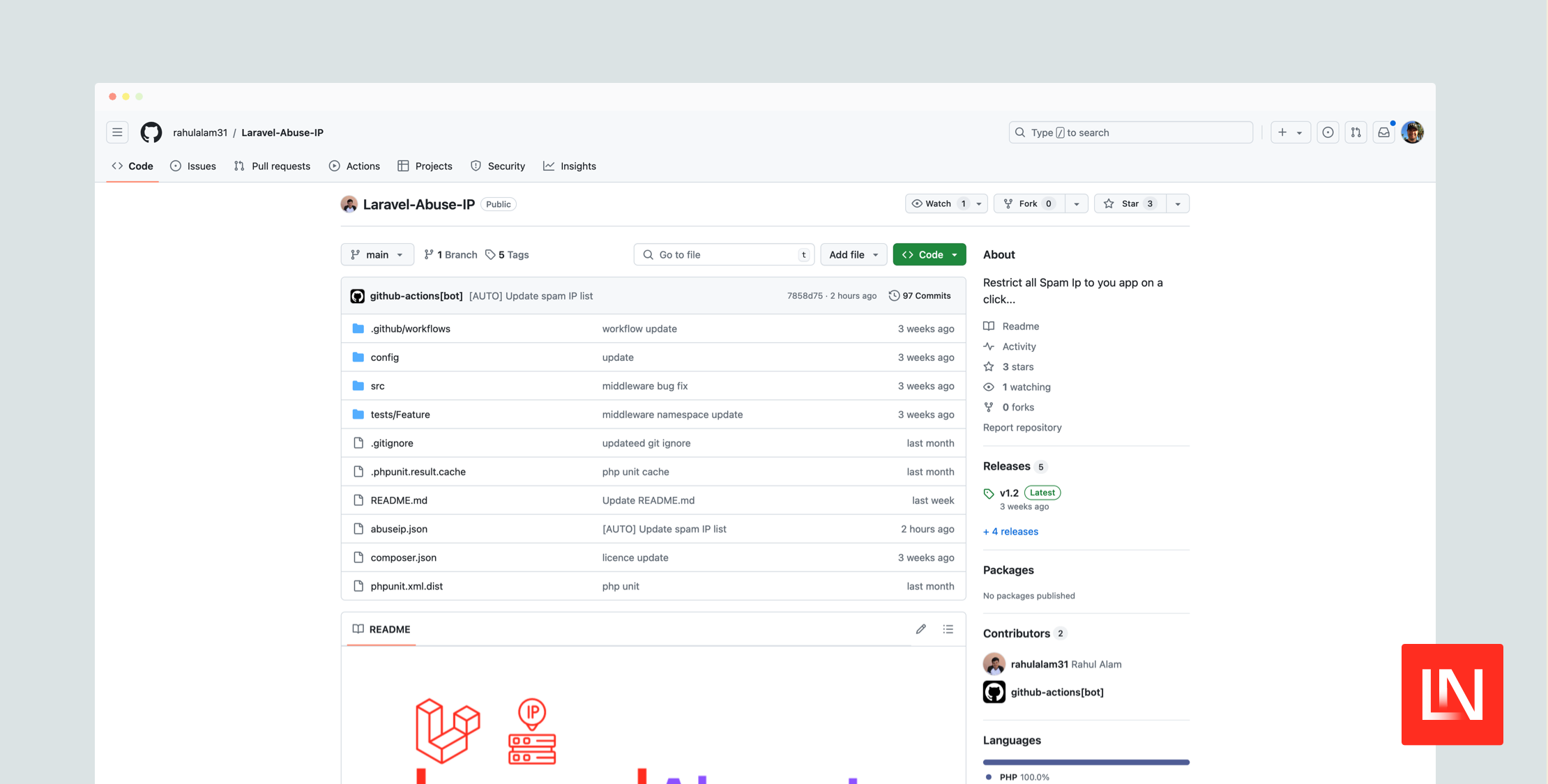Fork the repository with Fork button
The width and height of the screenshot is (1548, 784).
(x=1029, y=203)
